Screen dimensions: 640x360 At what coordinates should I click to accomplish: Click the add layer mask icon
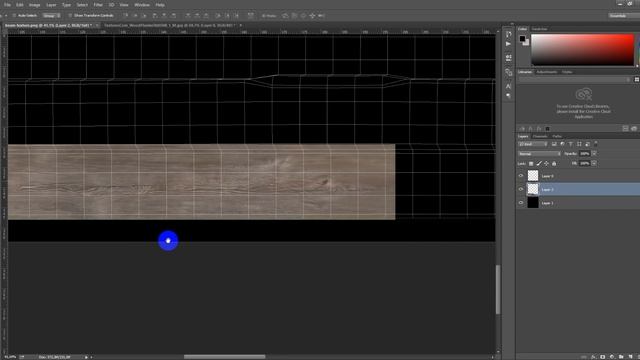(x=602, y=357)
